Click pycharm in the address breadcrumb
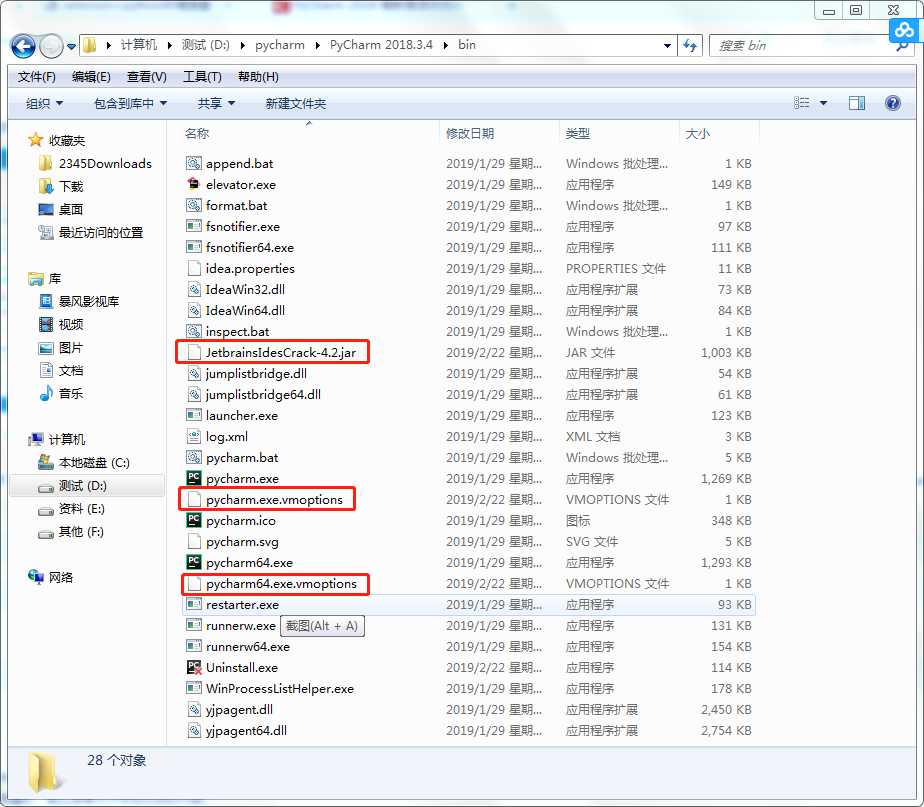 click(x=280, y=45)
